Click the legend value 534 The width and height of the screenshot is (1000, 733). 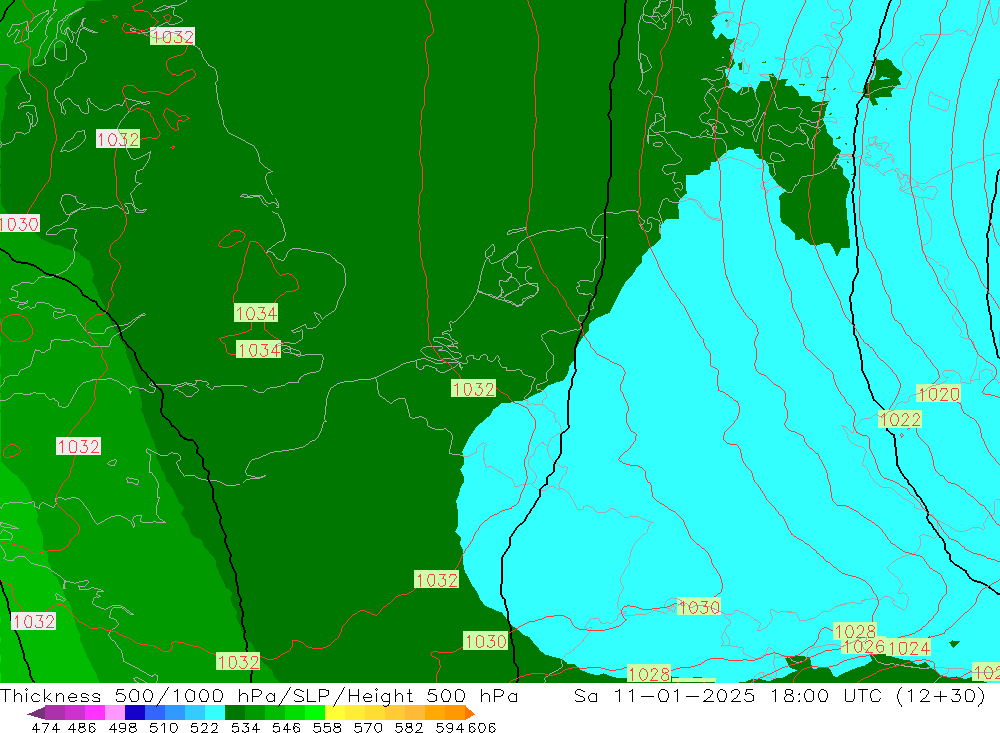[246, 727]
